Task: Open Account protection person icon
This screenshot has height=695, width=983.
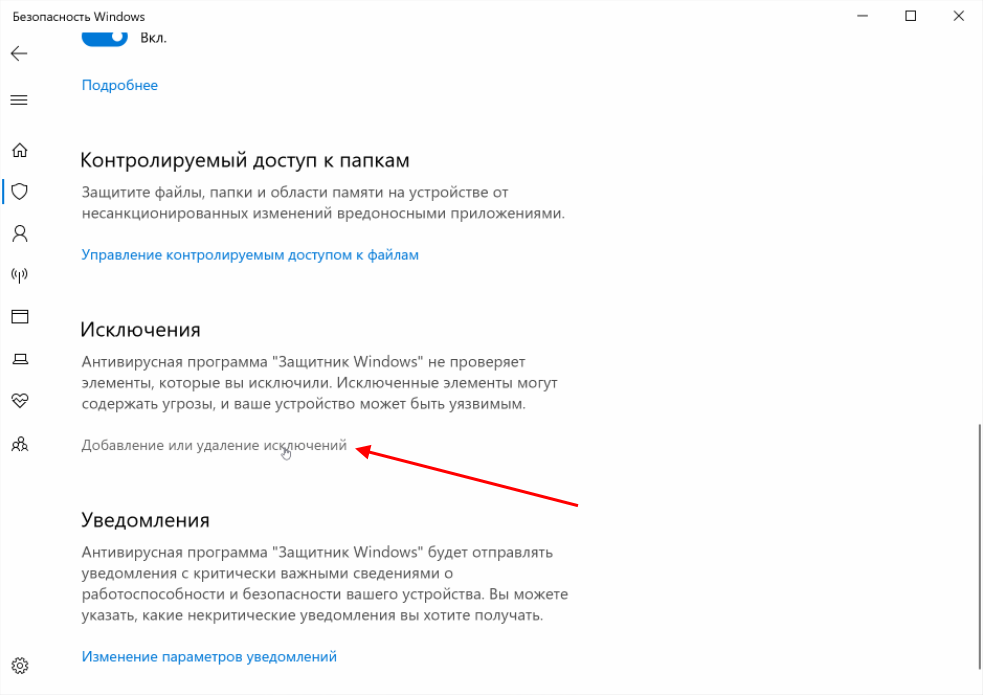Action: [19, 233]
